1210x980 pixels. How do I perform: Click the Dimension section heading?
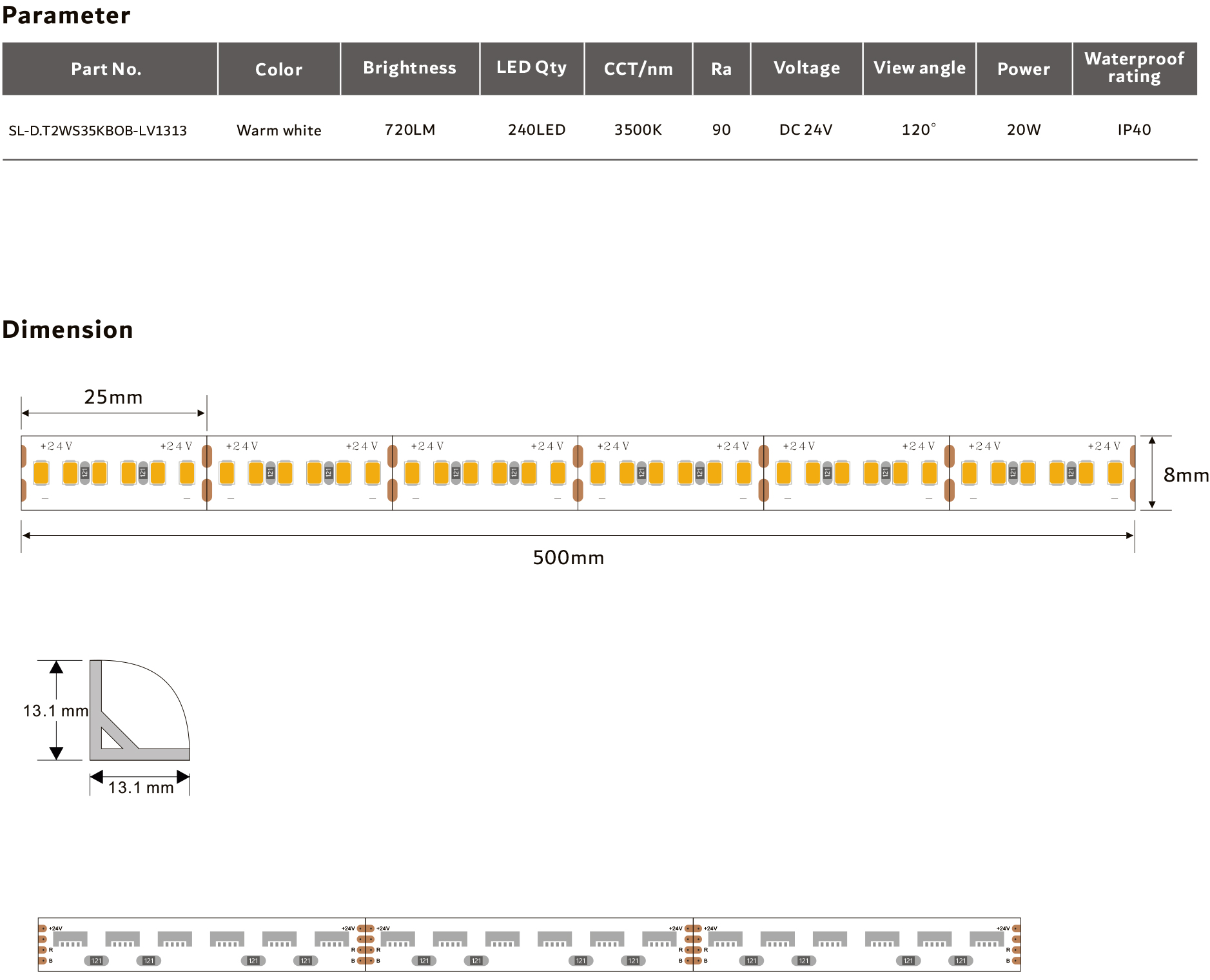[68, 329]
